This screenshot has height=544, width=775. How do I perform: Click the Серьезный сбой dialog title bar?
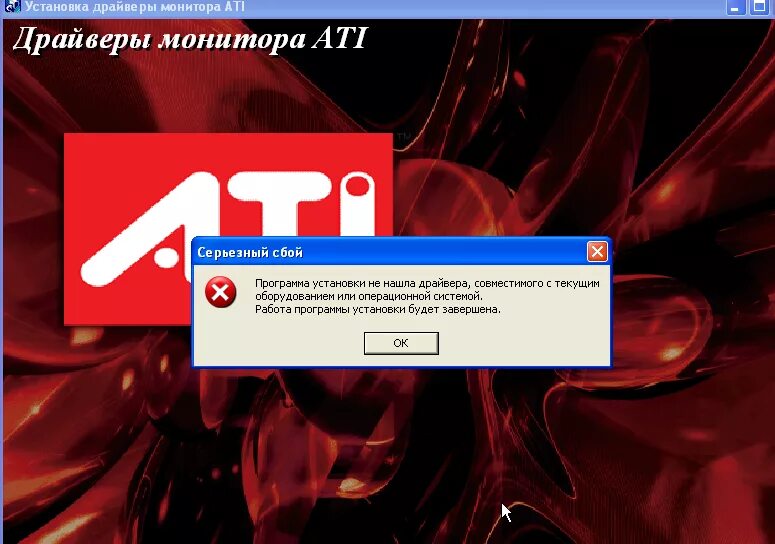click(x=386, y=252)
